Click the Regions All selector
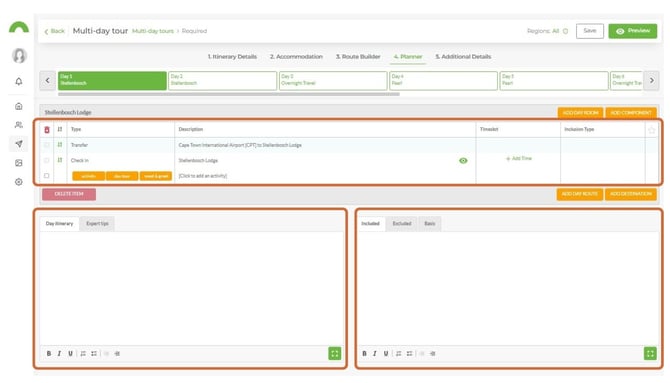 pos(547,31)
